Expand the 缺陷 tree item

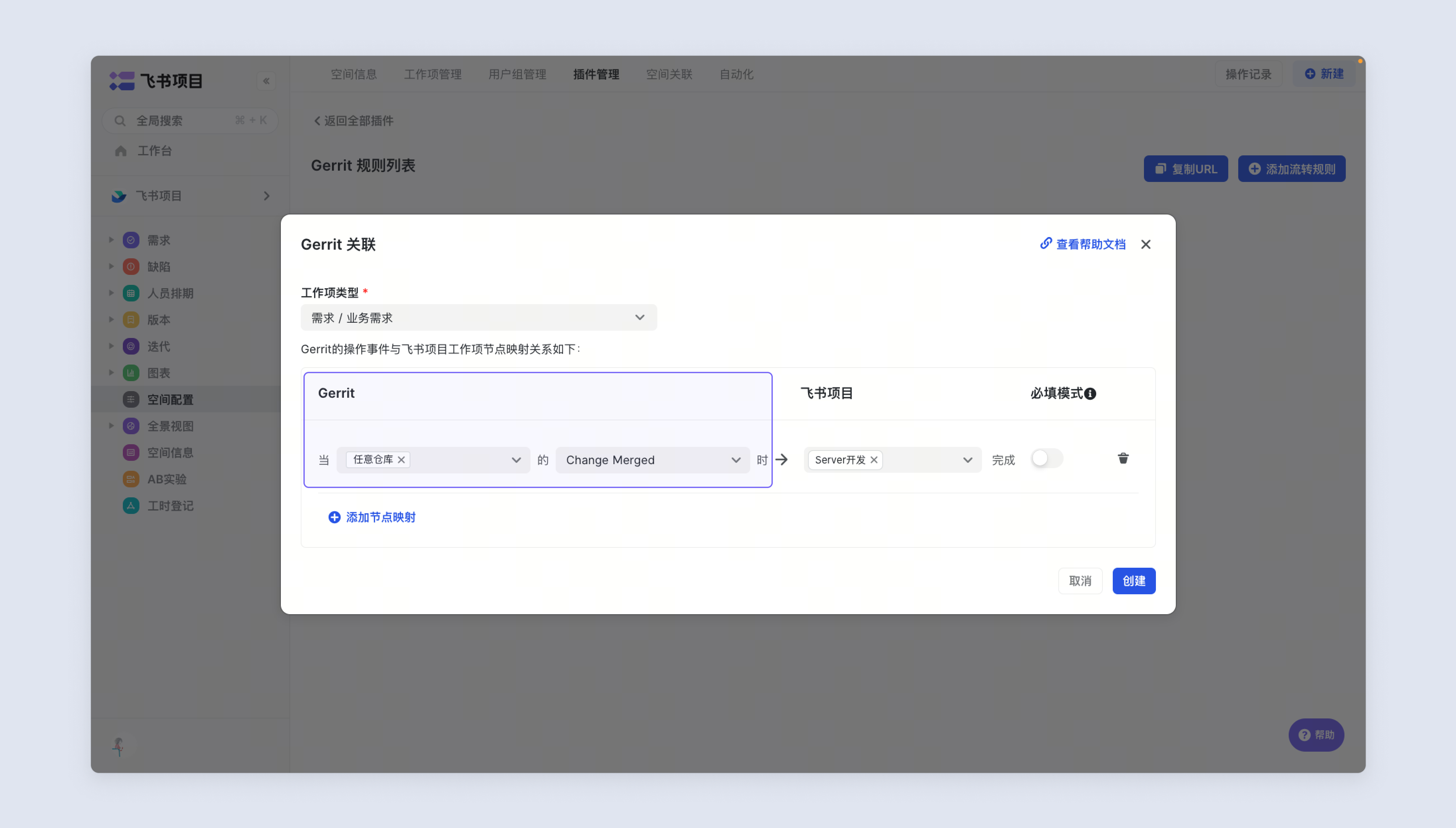[x=112, y=267]
